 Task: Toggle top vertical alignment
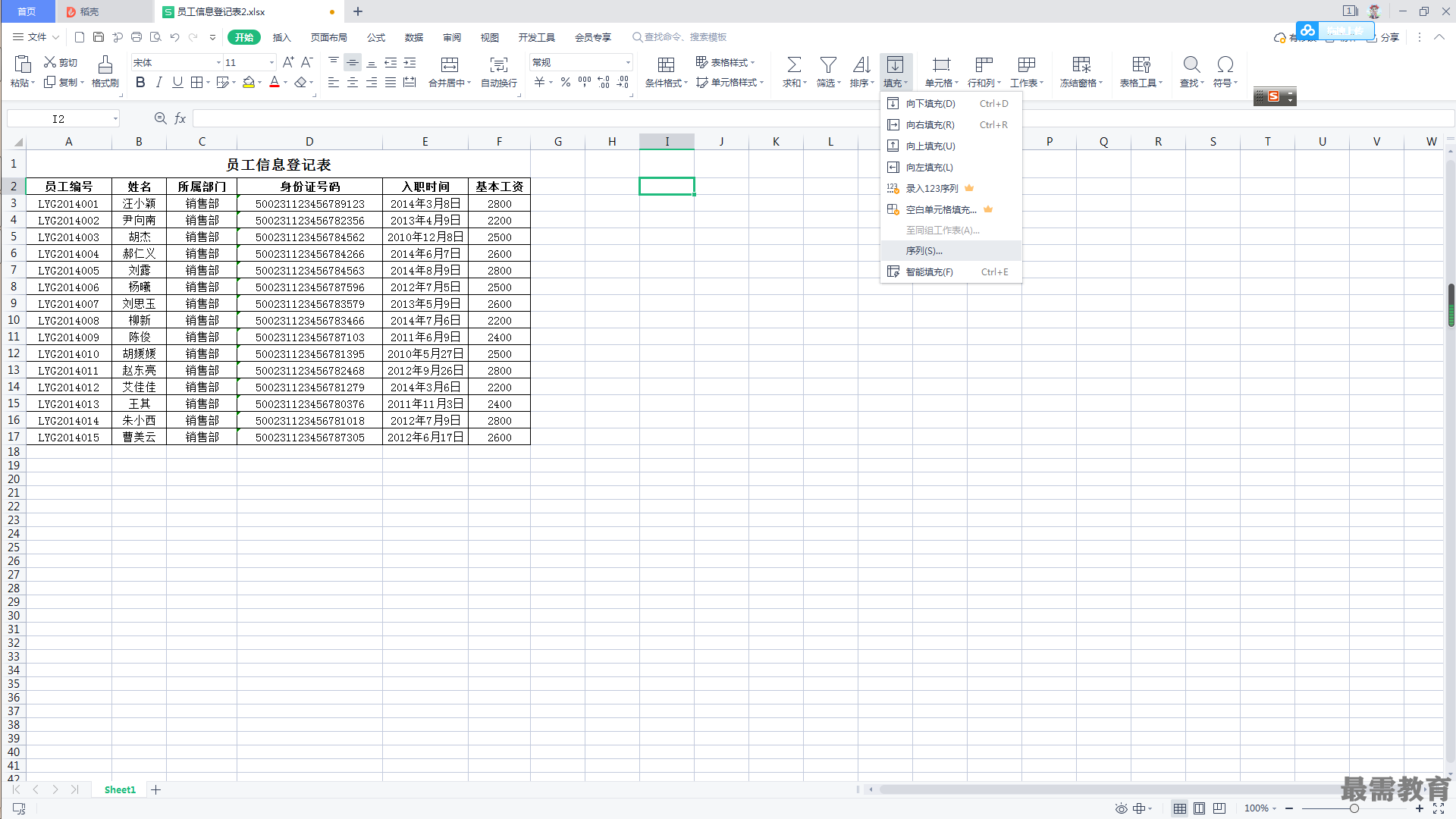pos(334,62)
